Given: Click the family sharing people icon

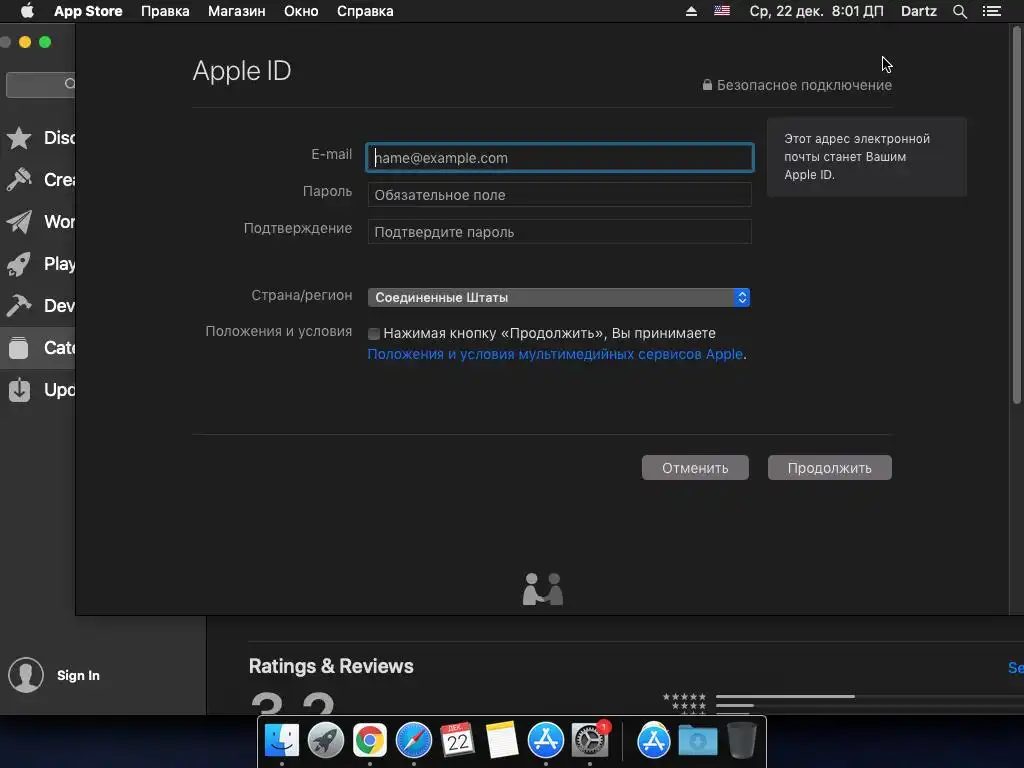Looking at the screenshot, I should point(543,589).
